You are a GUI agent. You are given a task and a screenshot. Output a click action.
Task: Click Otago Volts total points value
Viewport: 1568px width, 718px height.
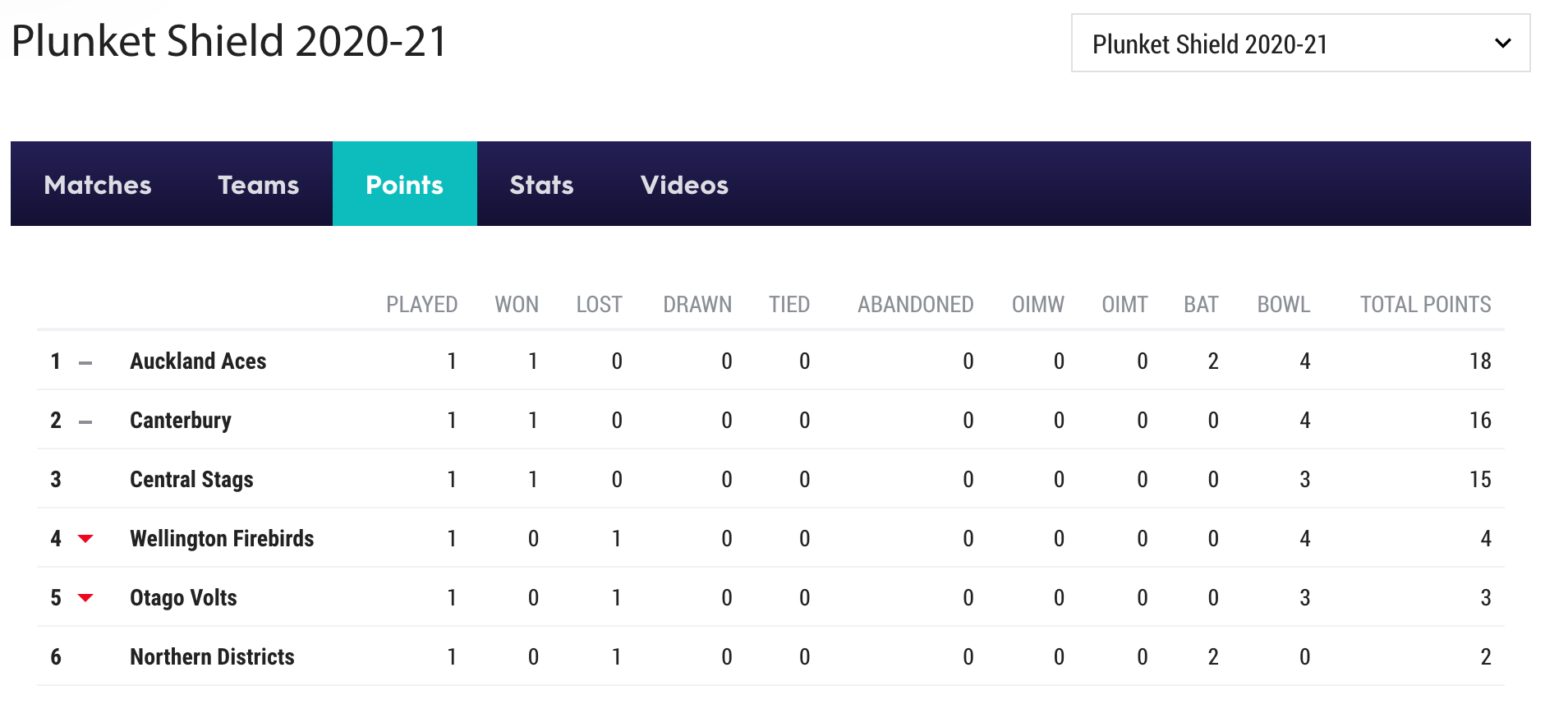pyautogui.click(x=1486, y=597)
